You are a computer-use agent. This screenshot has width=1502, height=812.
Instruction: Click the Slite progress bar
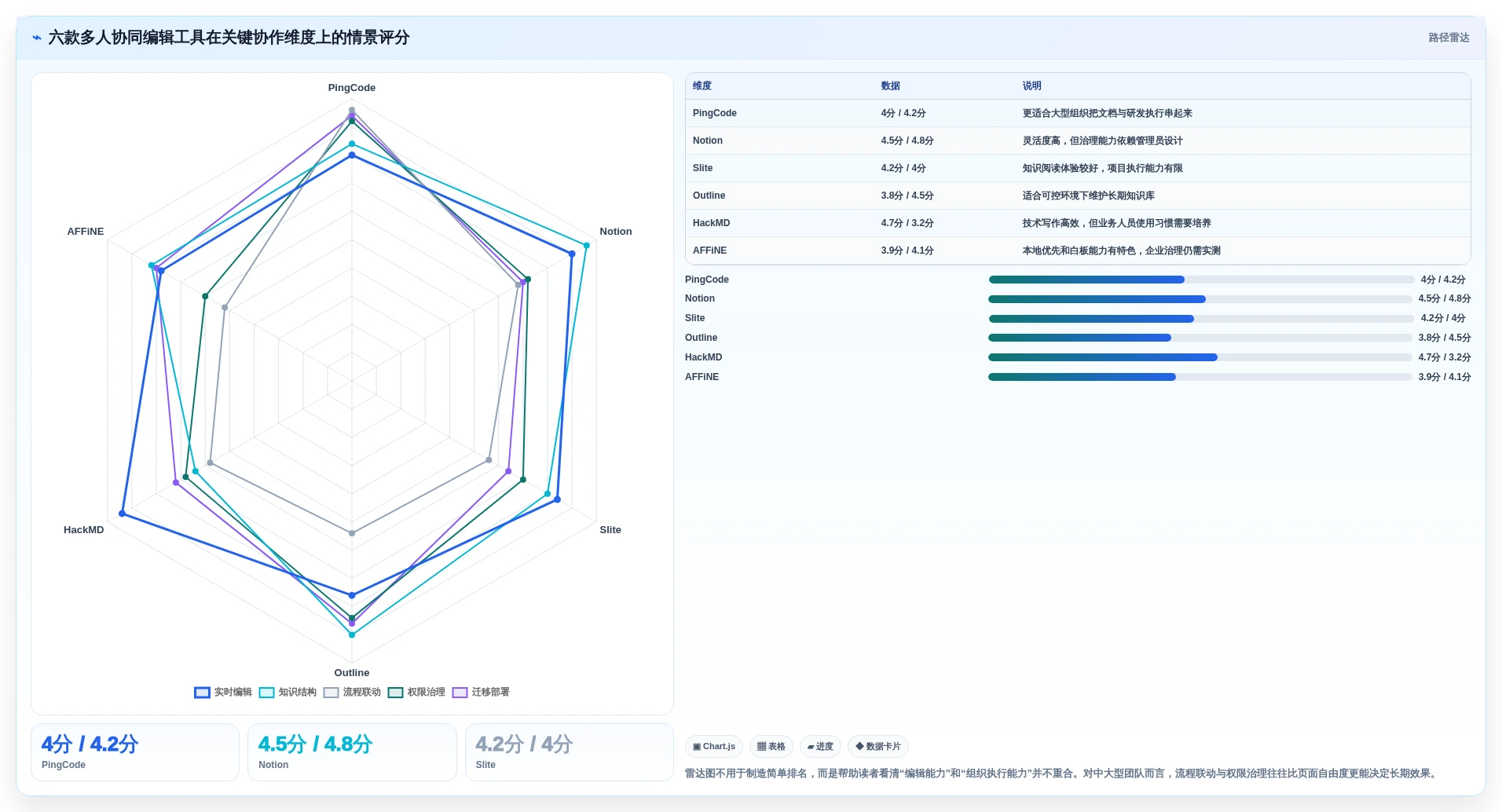pos(1201,319)
